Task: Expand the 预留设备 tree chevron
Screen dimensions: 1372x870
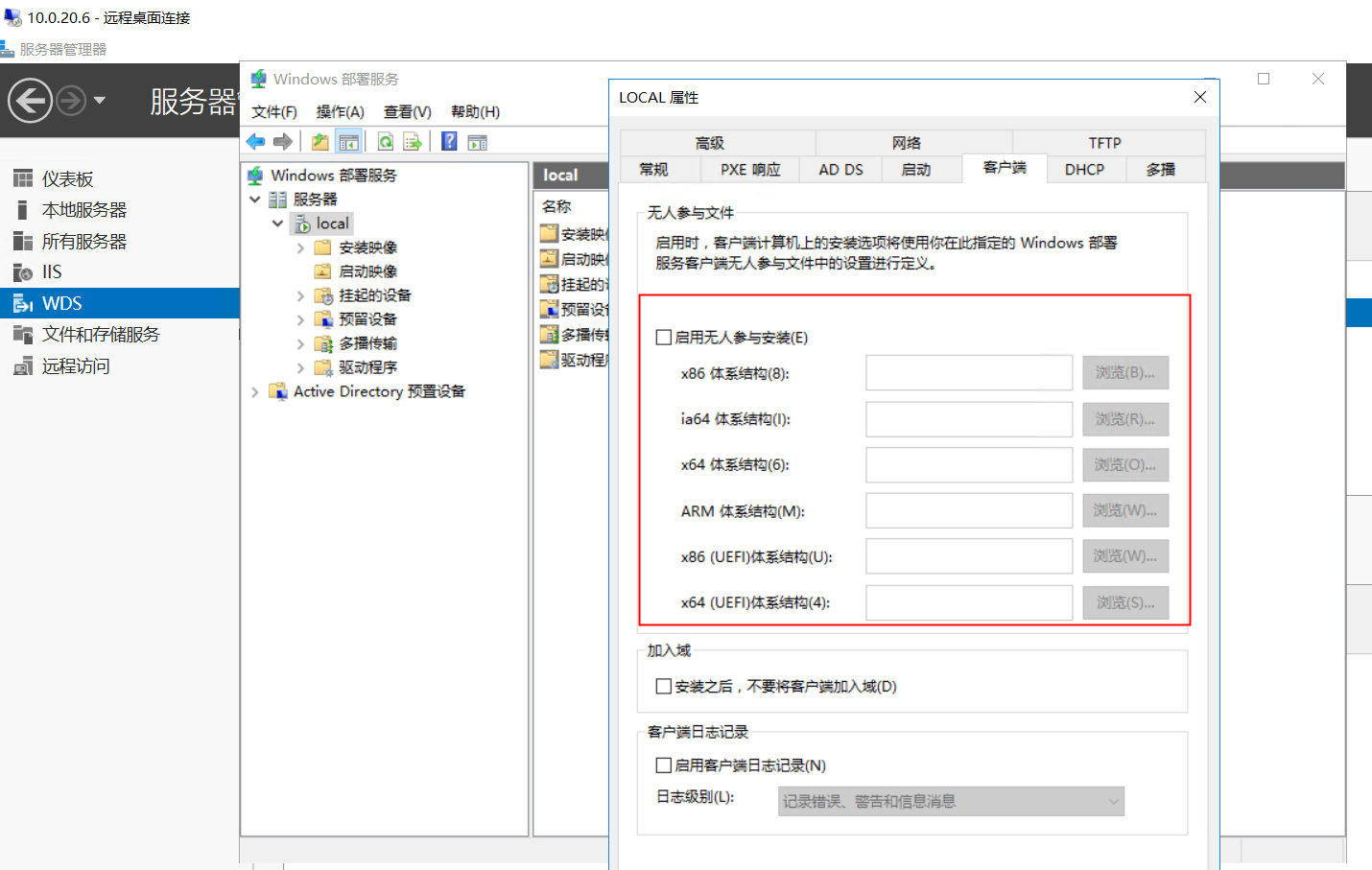Action: 300,319
